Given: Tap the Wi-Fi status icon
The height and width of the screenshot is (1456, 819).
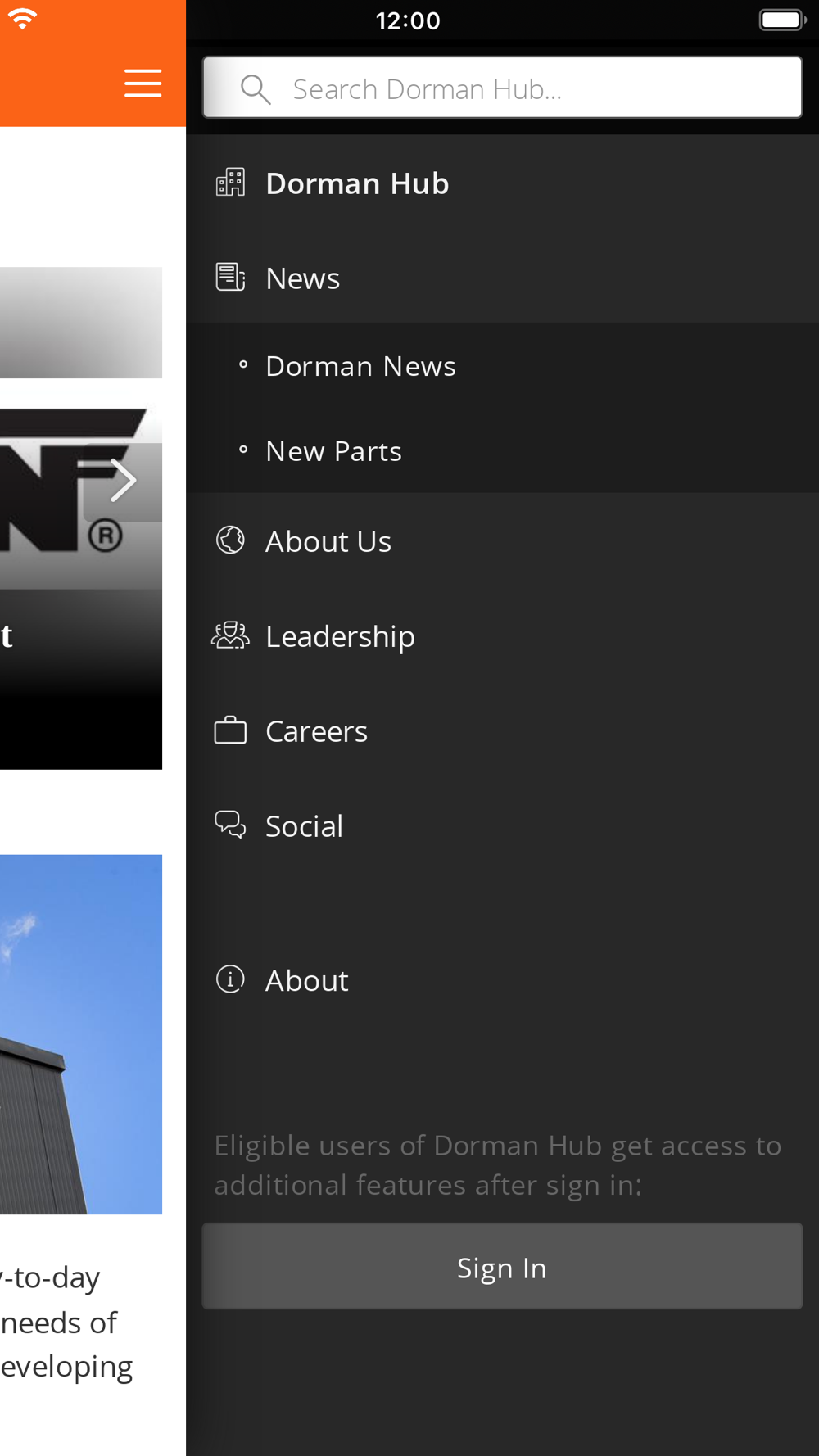Looking at the screenshot, I should tap(22, 19).
